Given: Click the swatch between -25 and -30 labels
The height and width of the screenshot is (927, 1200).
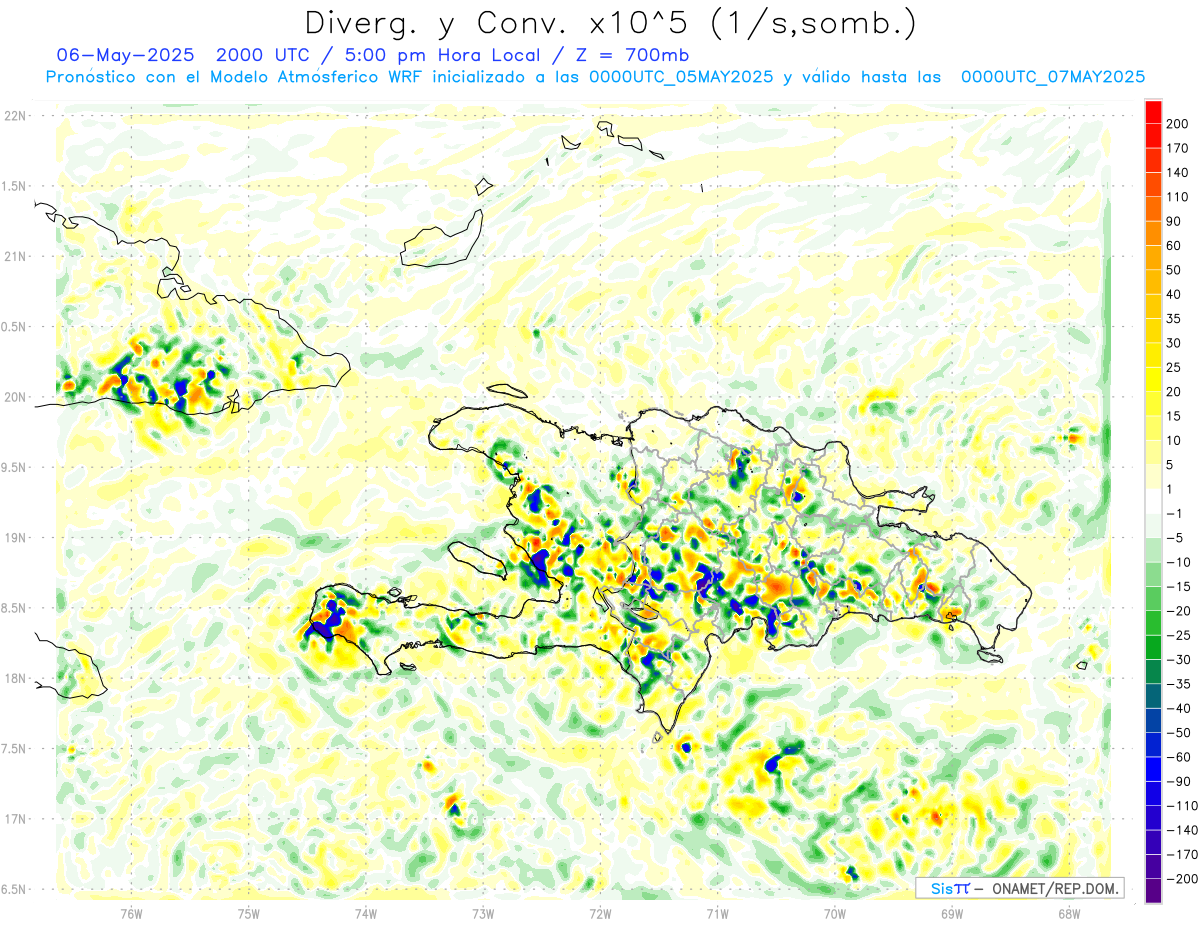Looking at the screenshot, I should click(x=1153, y=647).
